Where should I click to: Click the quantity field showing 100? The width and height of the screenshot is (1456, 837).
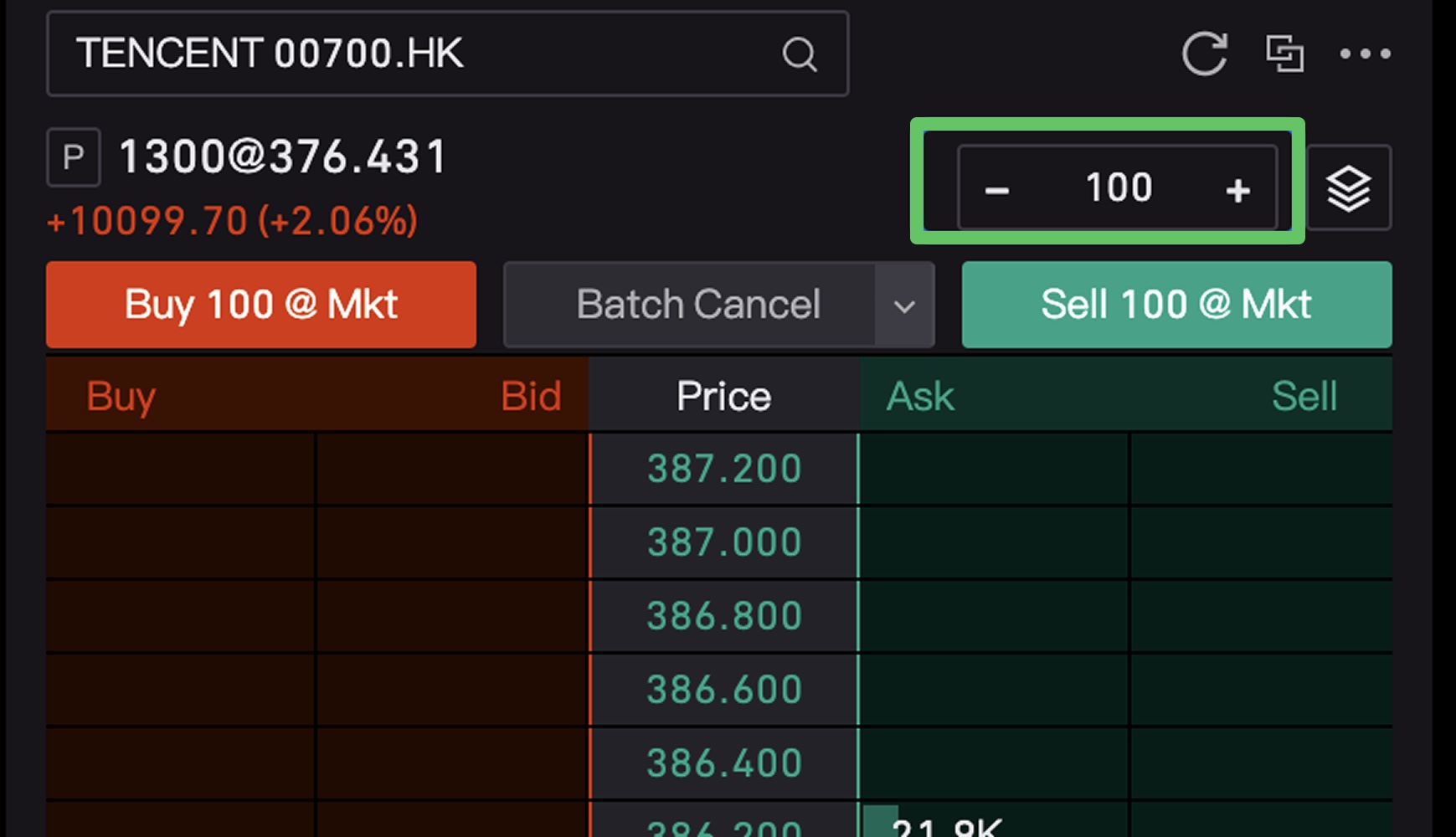[x=1118, y=187]
